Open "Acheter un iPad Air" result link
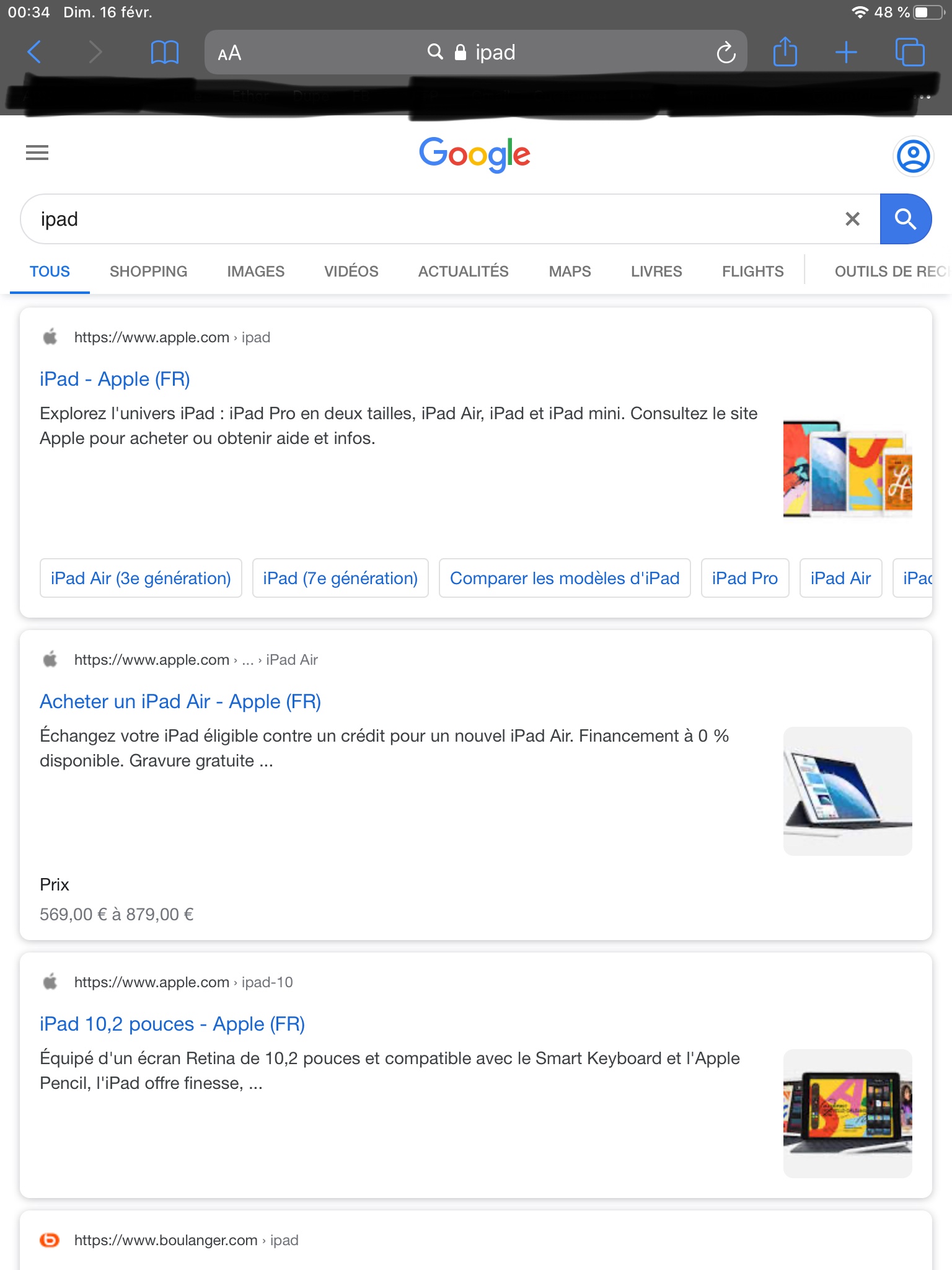Screen dimensions: 952x1270 click(180, 701)
